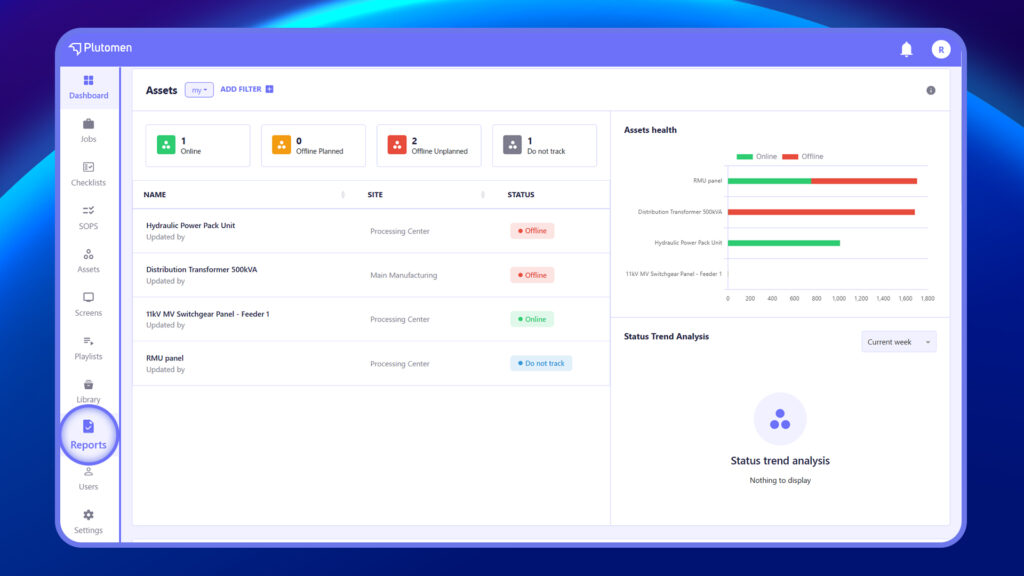
Task: Open Distribution Transformer 500kVA asset row
Action: (x=371, y=275)
